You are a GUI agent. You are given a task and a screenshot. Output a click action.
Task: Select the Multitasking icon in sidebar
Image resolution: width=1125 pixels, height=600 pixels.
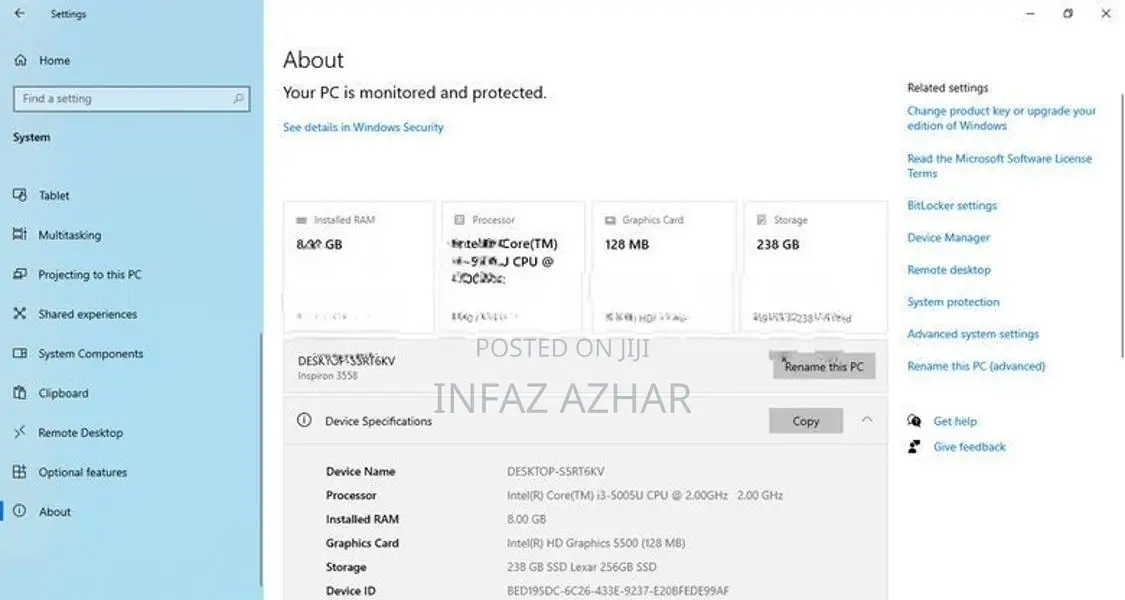pos(20,234)
